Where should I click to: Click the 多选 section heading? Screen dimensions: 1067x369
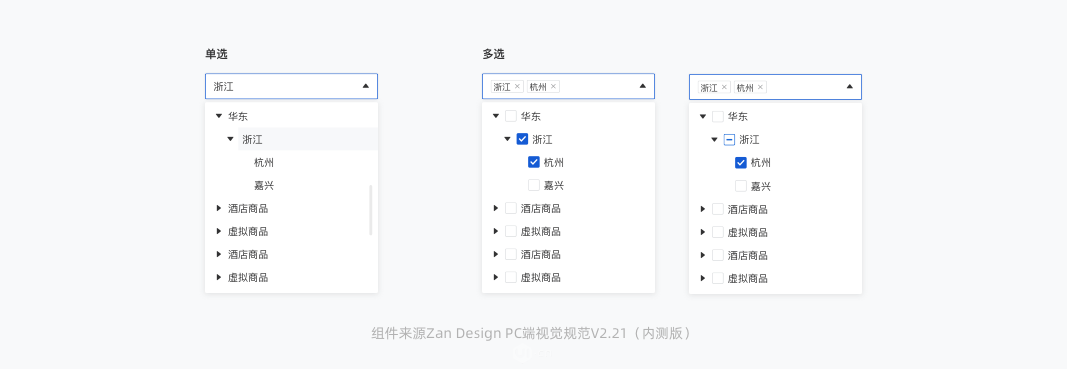click(x=493, y=54)
